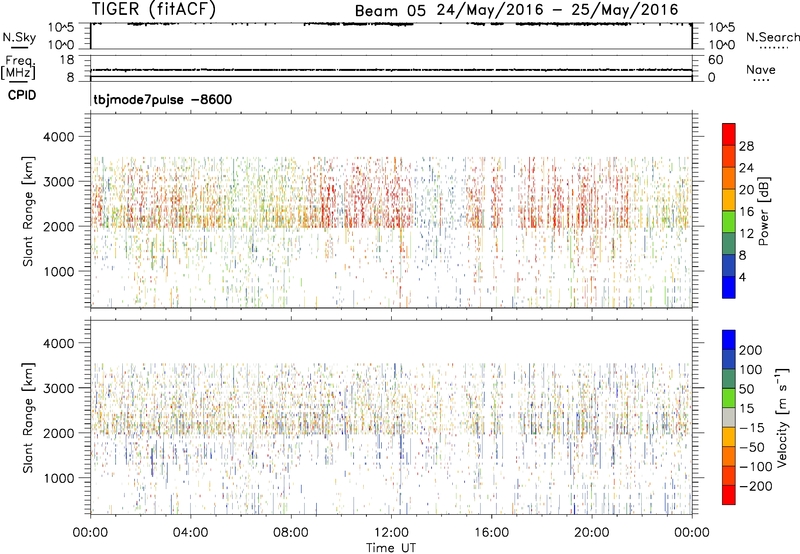Click the "3000" tick of the velocity panel
This screenshot has width=800, height=554.
59,389
